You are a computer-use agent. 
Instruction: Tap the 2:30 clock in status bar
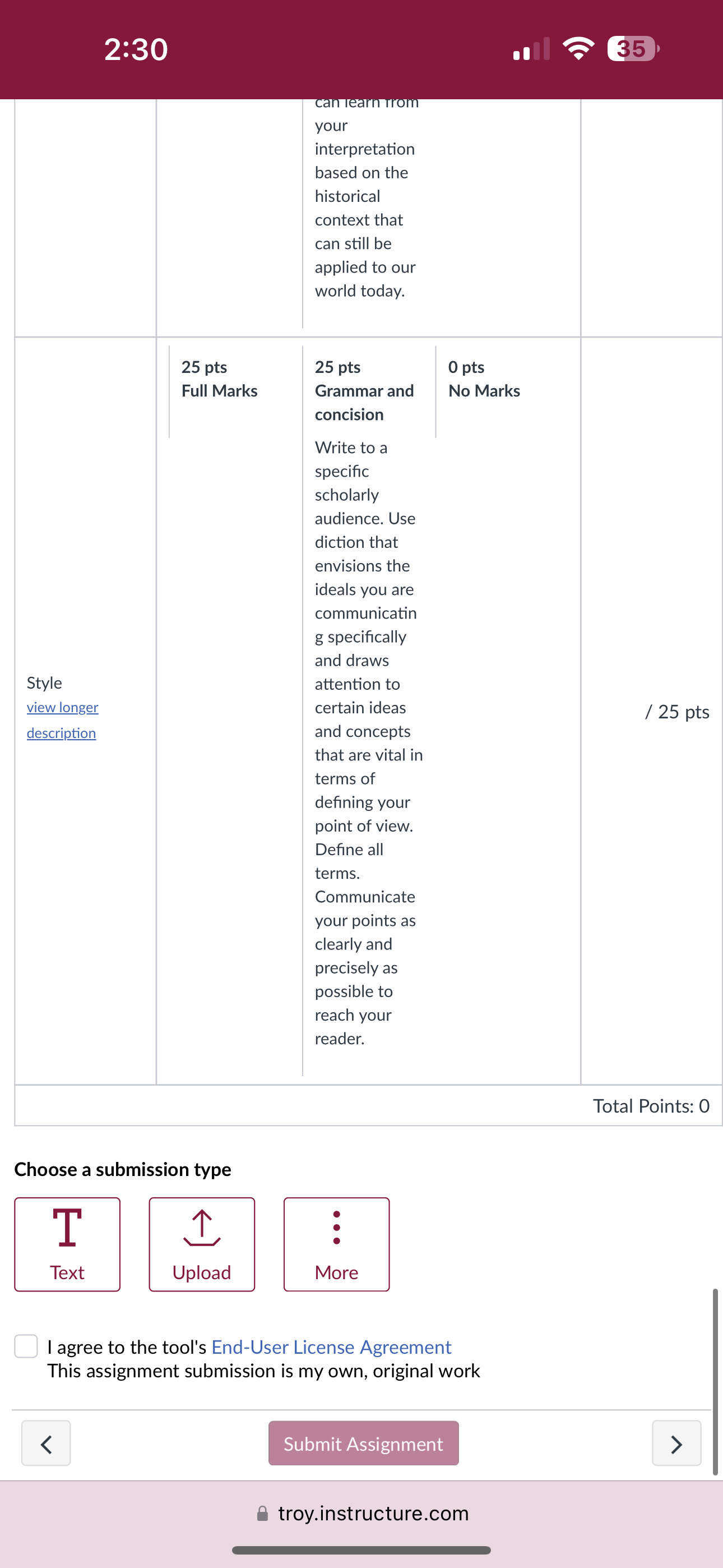click(136, 49)
